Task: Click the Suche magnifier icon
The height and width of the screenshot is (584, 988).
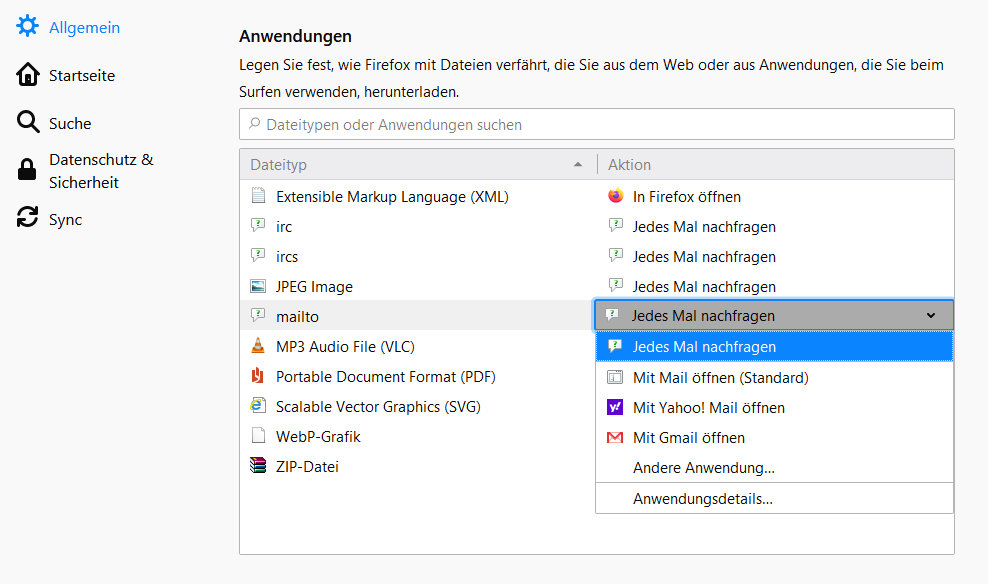Action: (27, 123)
